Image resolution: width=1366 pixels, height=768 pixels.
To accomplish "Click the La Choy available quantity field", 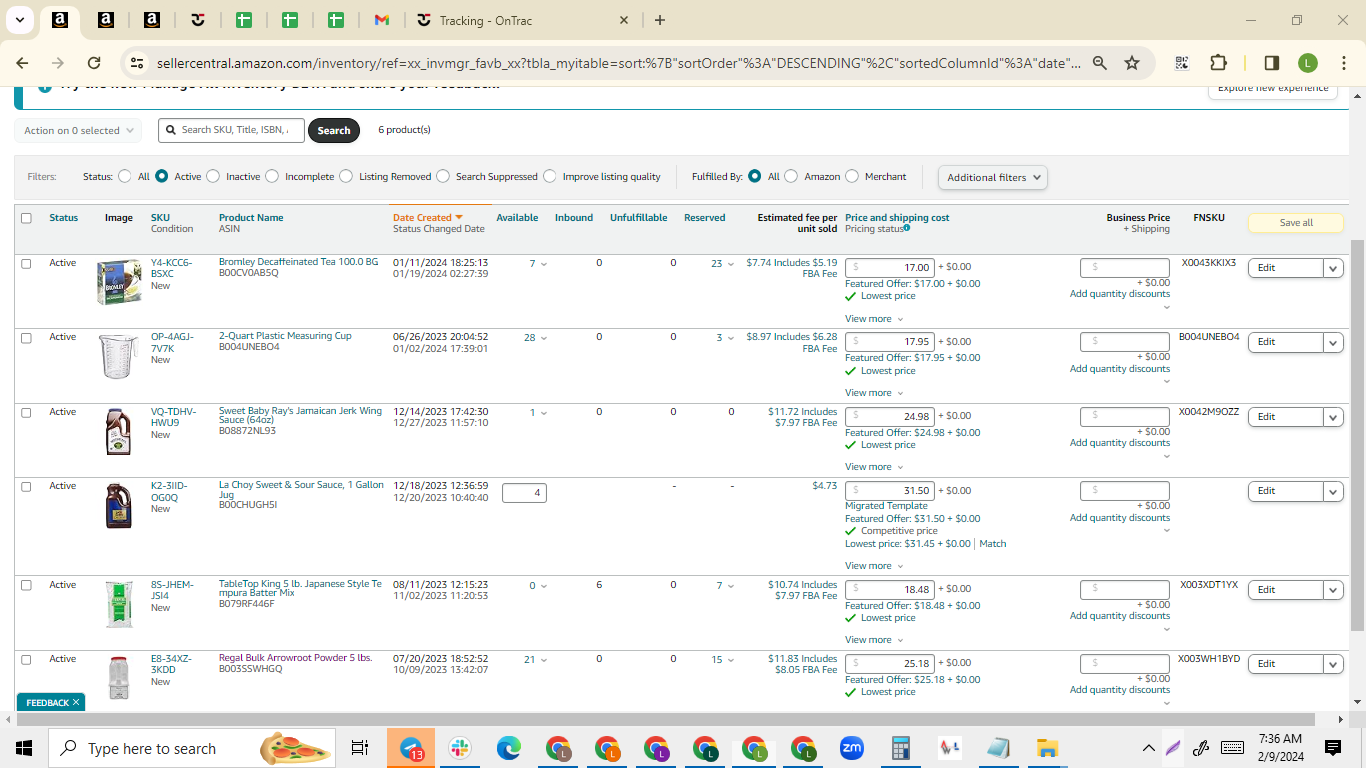I will (524, 492).
